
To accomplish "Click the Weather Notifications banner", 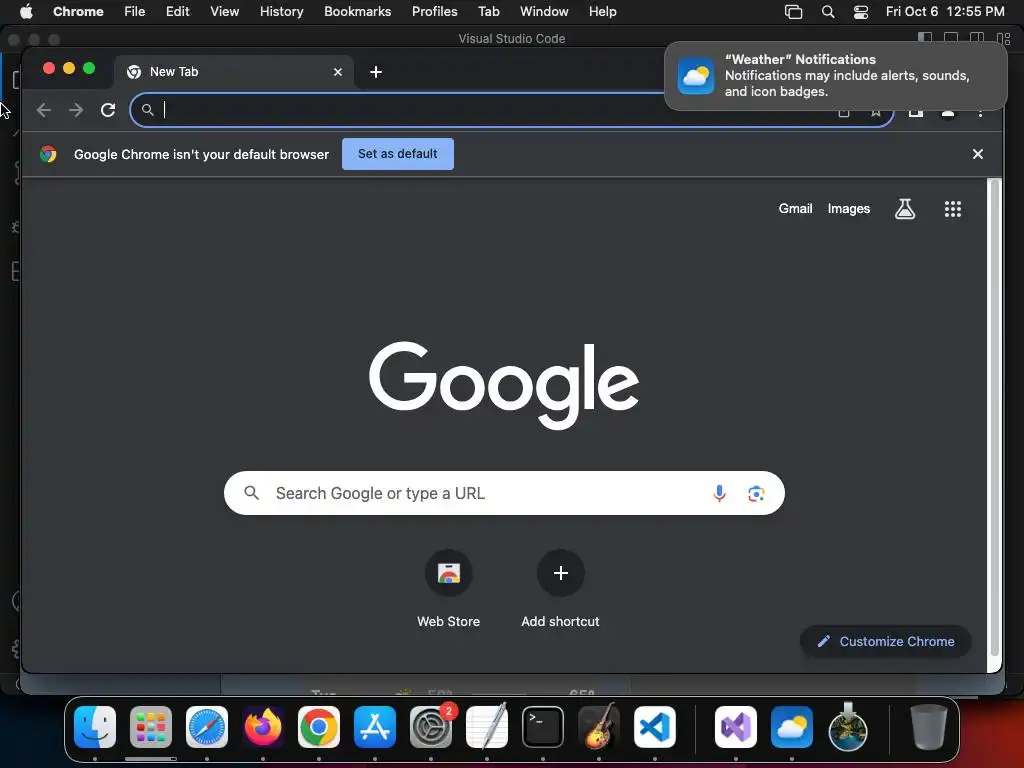I will (x=835, y=76).
